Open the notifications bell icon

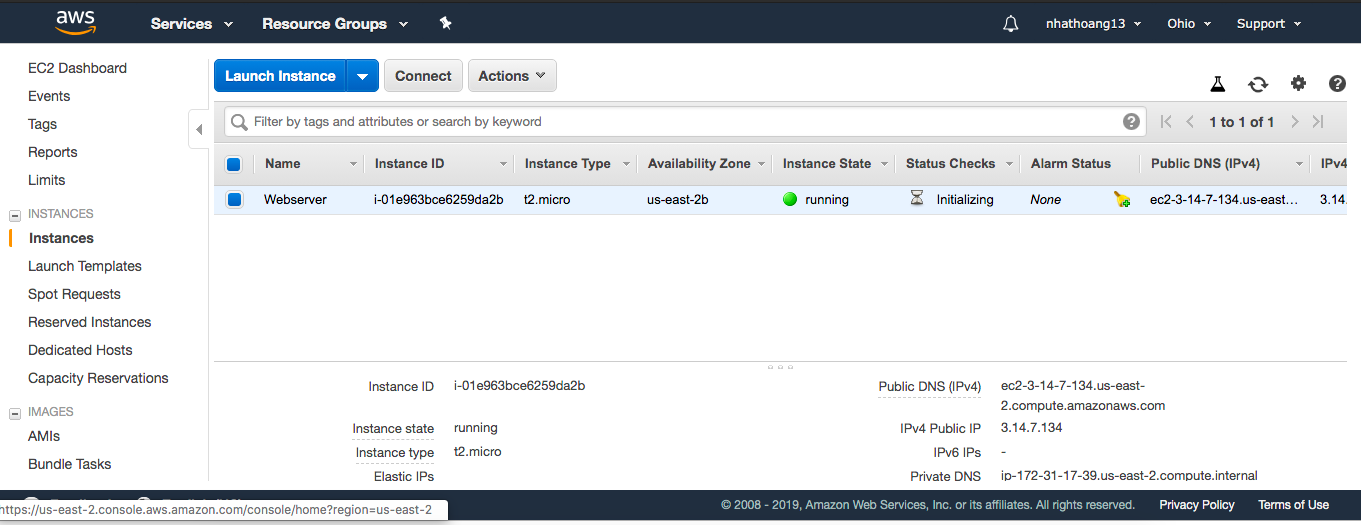tap(1010, 23)
